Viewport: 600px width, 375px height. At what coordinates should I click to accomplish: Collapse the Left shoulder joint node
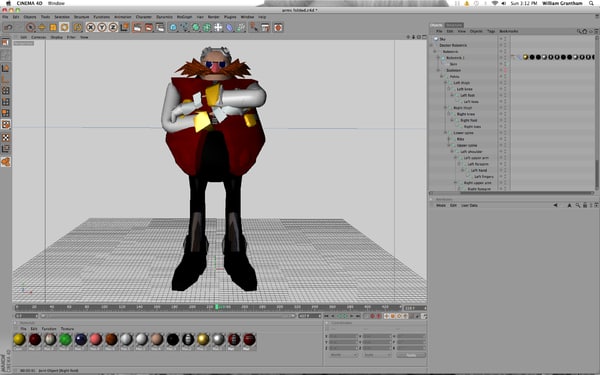[452, 152]
